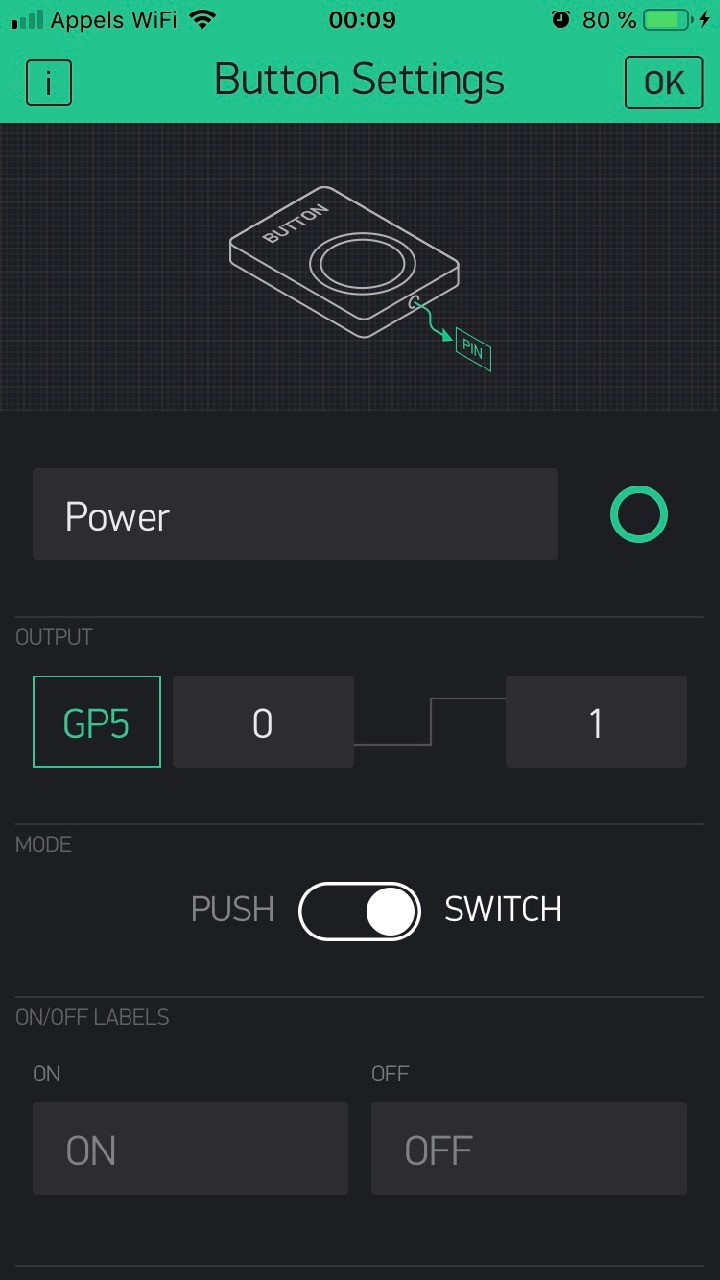
Task: Edit the ON label text field
Action: [190, 1148]
